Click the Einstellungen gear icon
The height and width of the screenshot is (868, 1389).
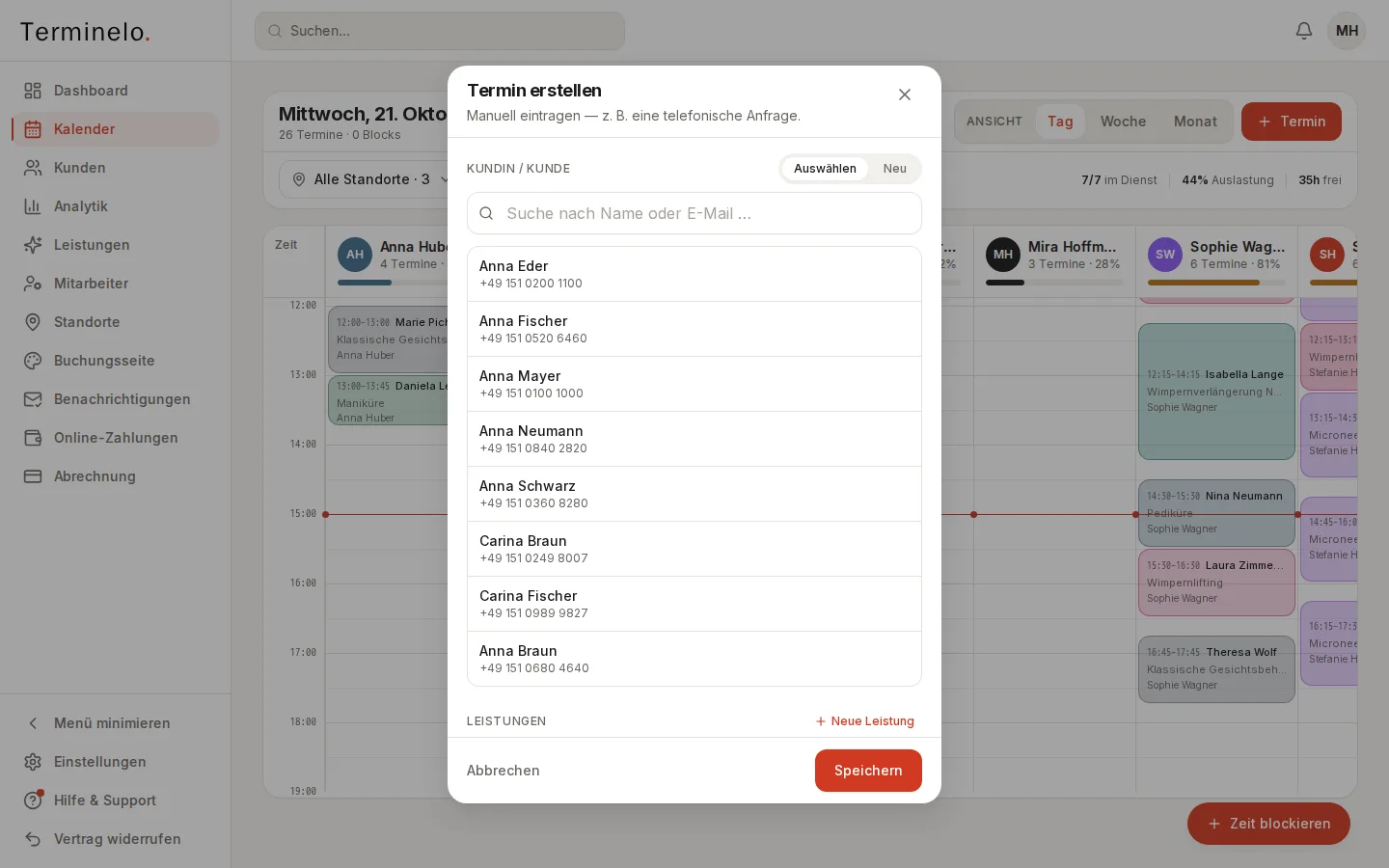[x=33, y=762]
